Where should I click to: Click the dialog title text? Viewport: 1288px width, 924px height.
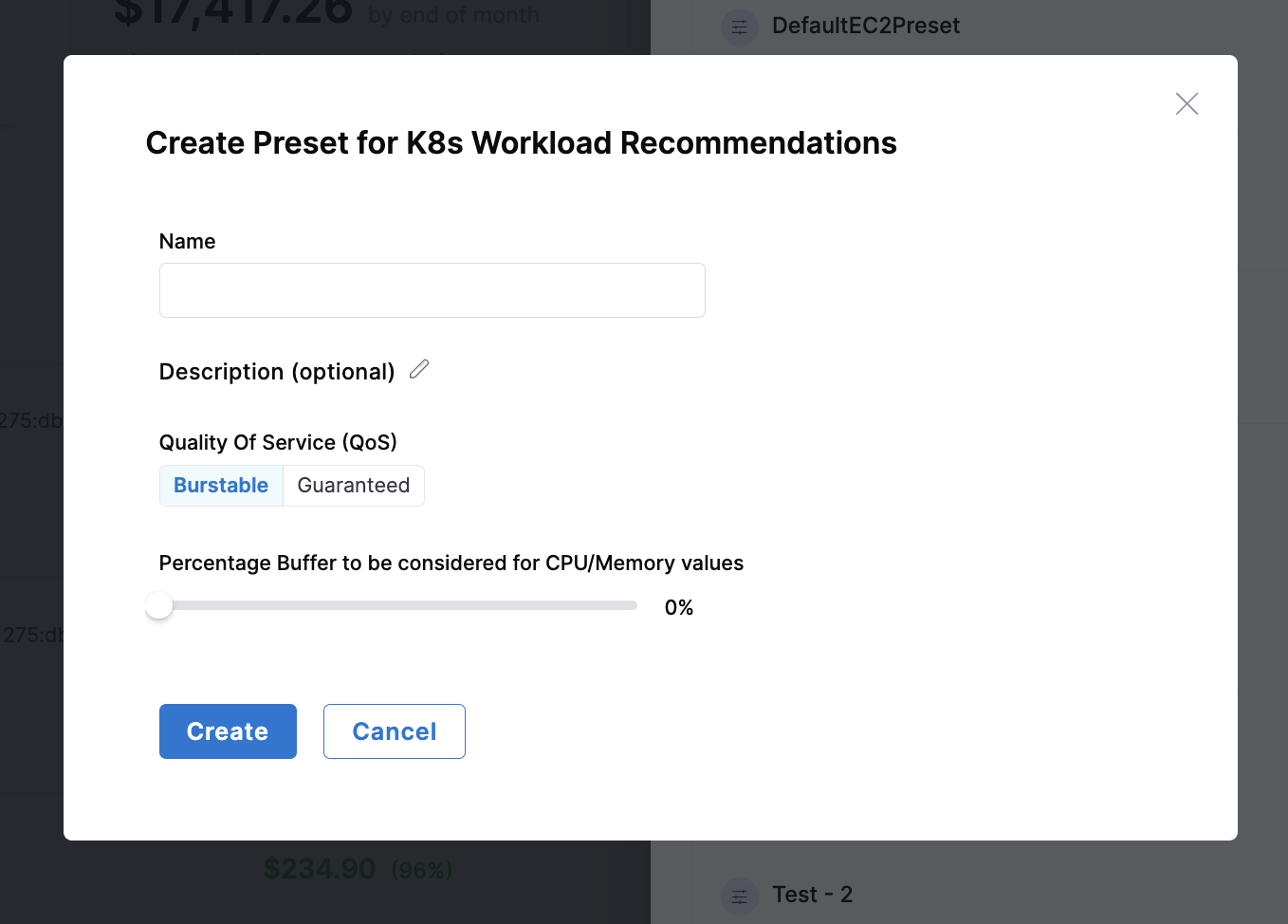click(x=521, y=143)
